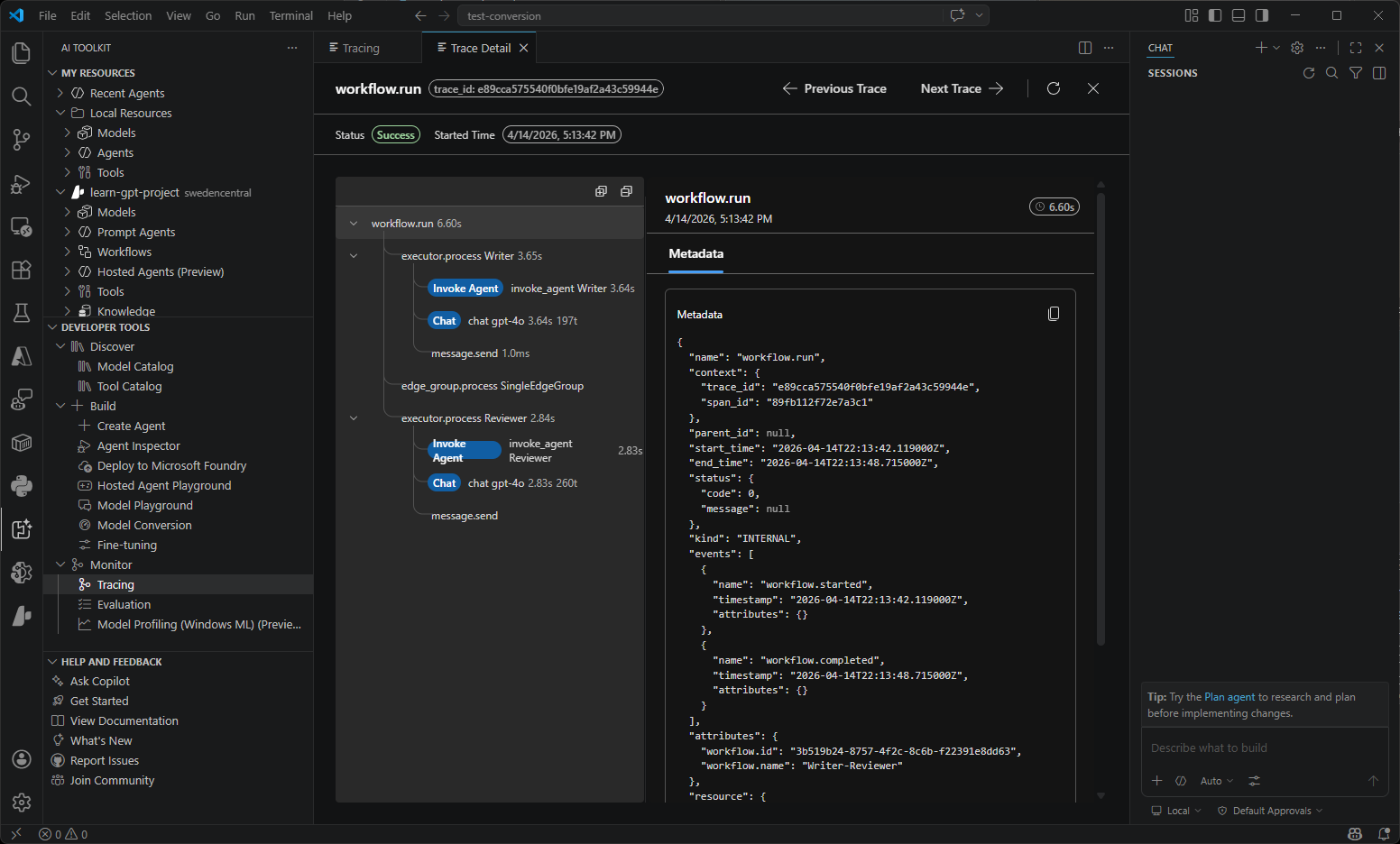Open the Default Approvals dropdown

(1269, 810)
